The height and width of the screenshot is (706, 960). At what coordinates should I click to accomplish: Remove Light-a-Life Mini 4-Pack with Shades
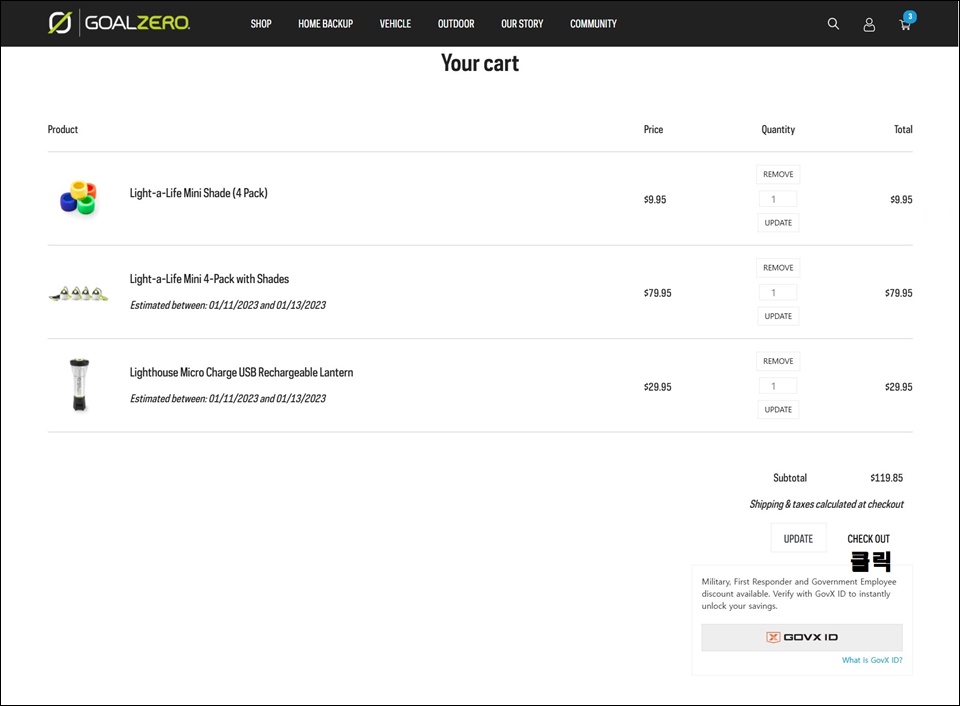click(x=778, y=268)
